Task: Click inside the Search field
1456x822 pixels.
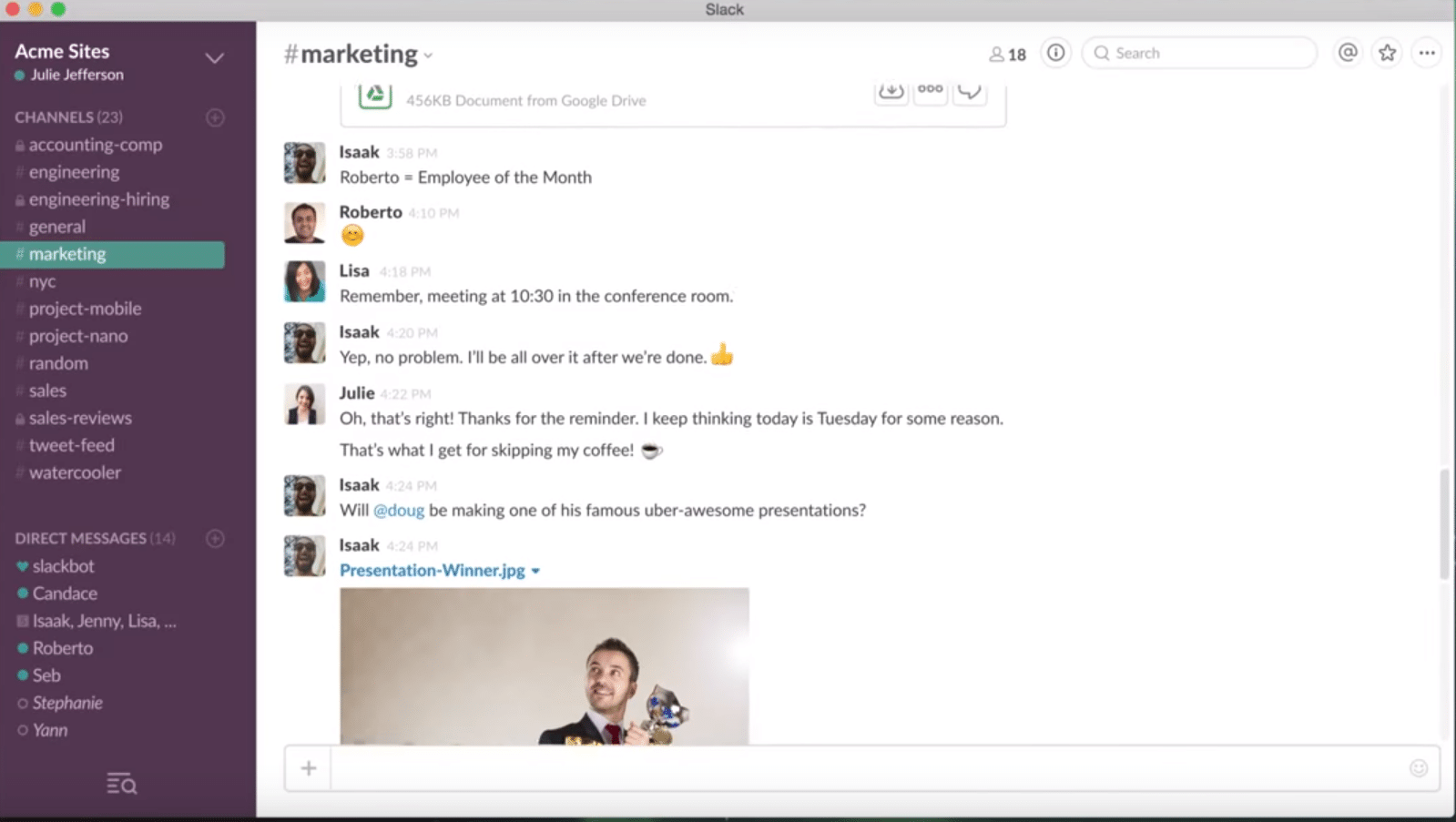Action: coord(1199,53)
